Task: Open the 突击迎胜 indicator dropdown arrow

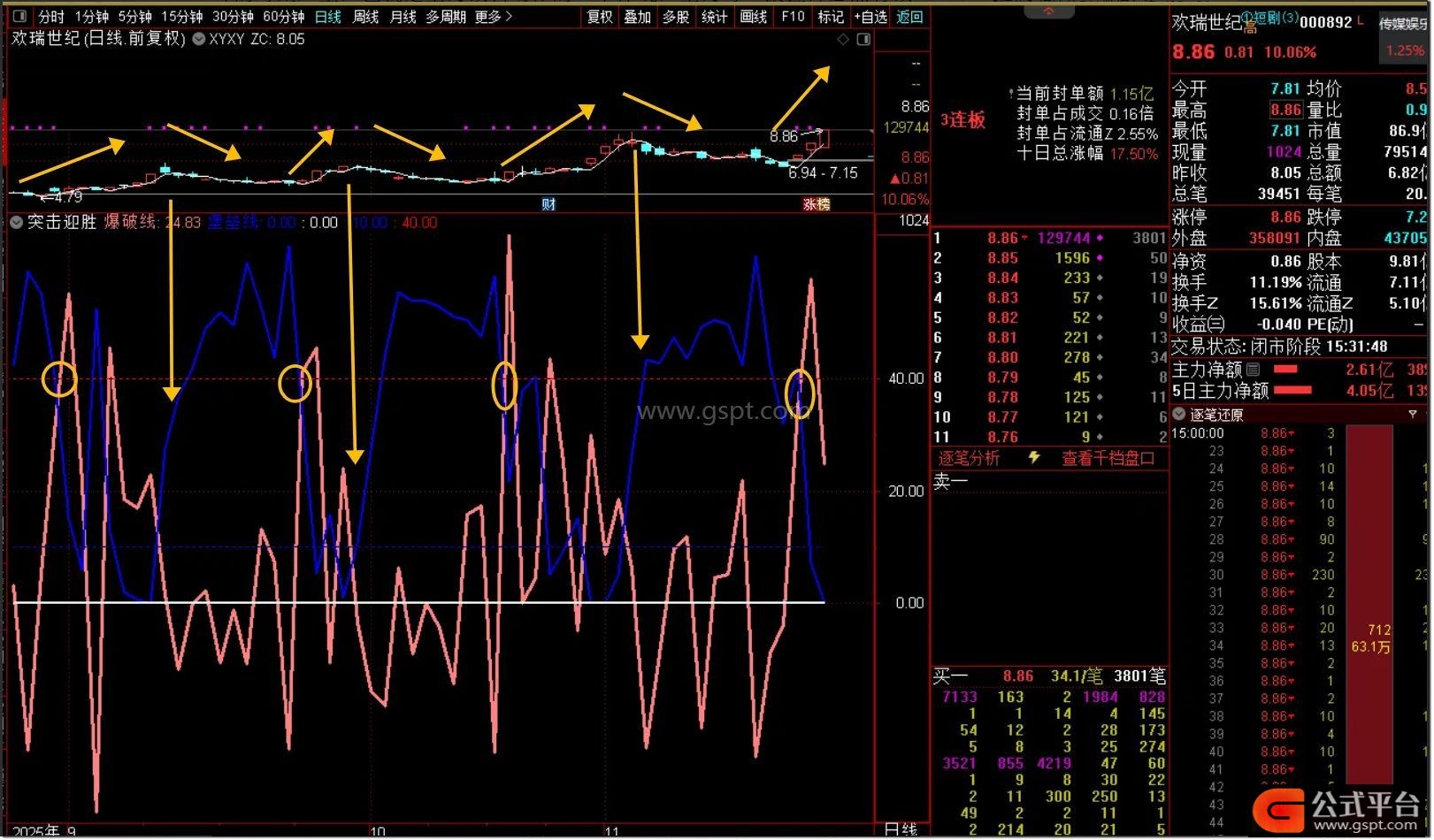Action: coord(16,223)
